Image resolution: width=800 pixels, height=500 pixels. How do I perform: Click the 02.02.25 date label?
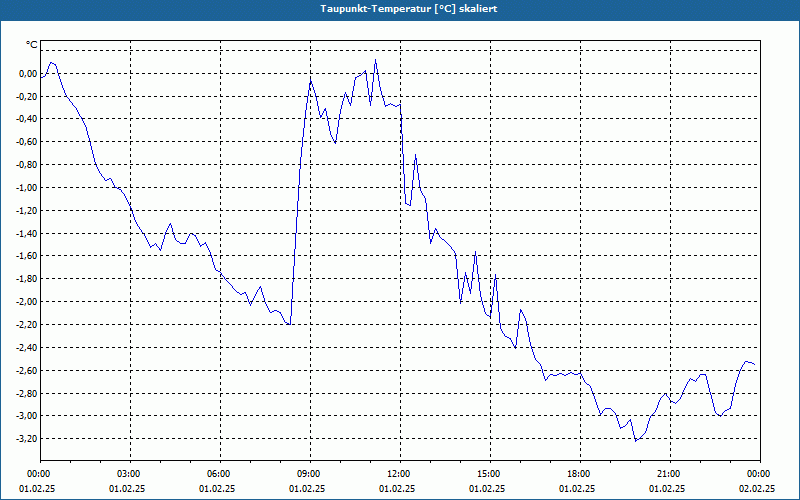(x=757, y=488)
